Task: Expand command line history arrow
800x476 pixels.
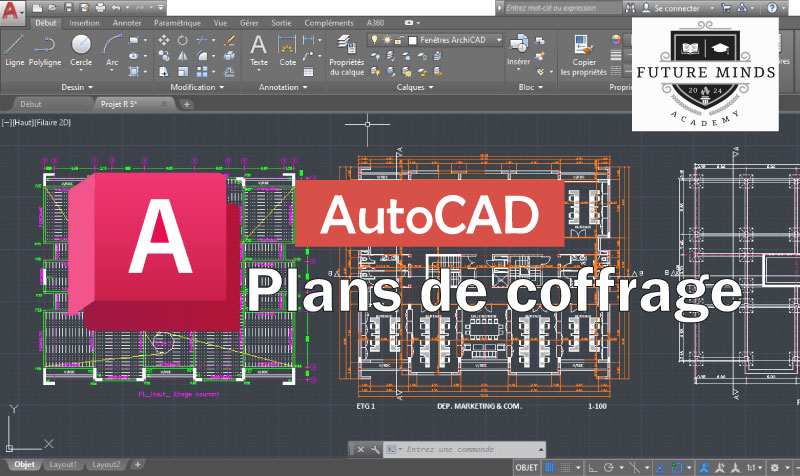Action: 540,449
